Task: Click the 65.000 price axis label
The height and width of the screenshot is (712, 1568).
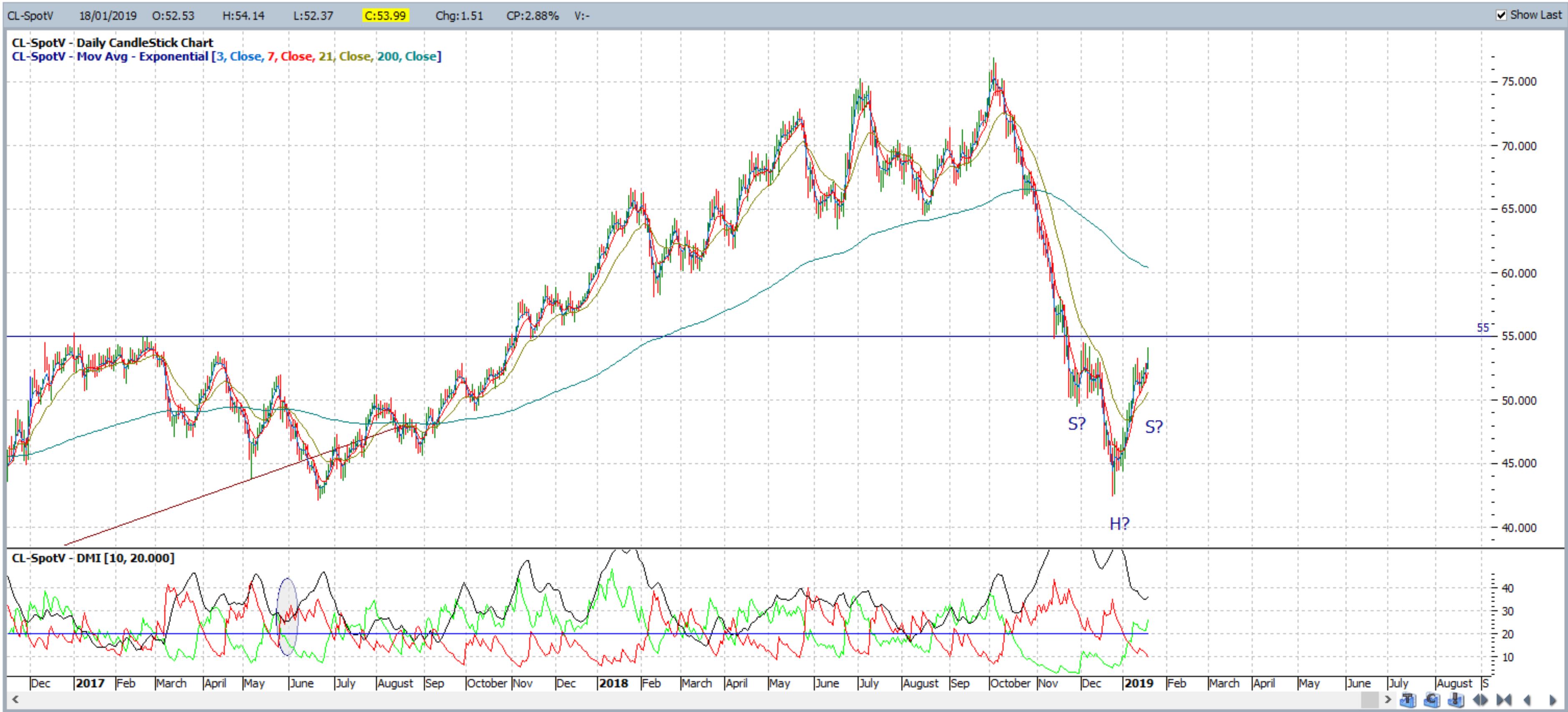Action: (1519, 209)
